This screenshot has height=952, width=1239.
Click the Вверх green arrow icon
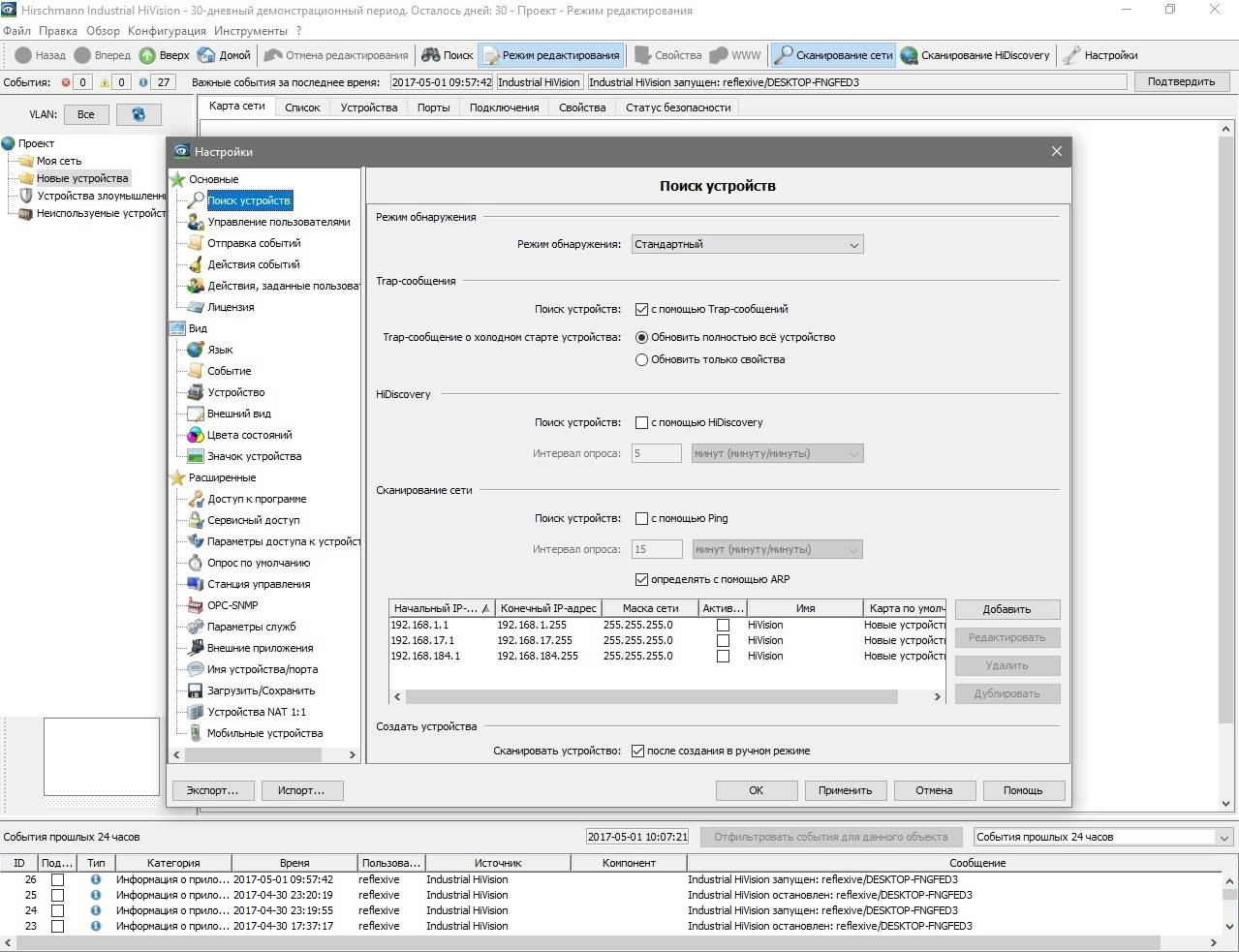tap(147, 55)
